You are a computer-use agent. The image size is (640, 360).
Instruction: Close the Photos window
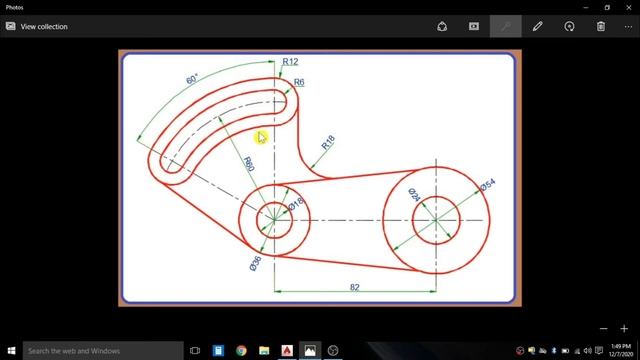tap(629, 7)
